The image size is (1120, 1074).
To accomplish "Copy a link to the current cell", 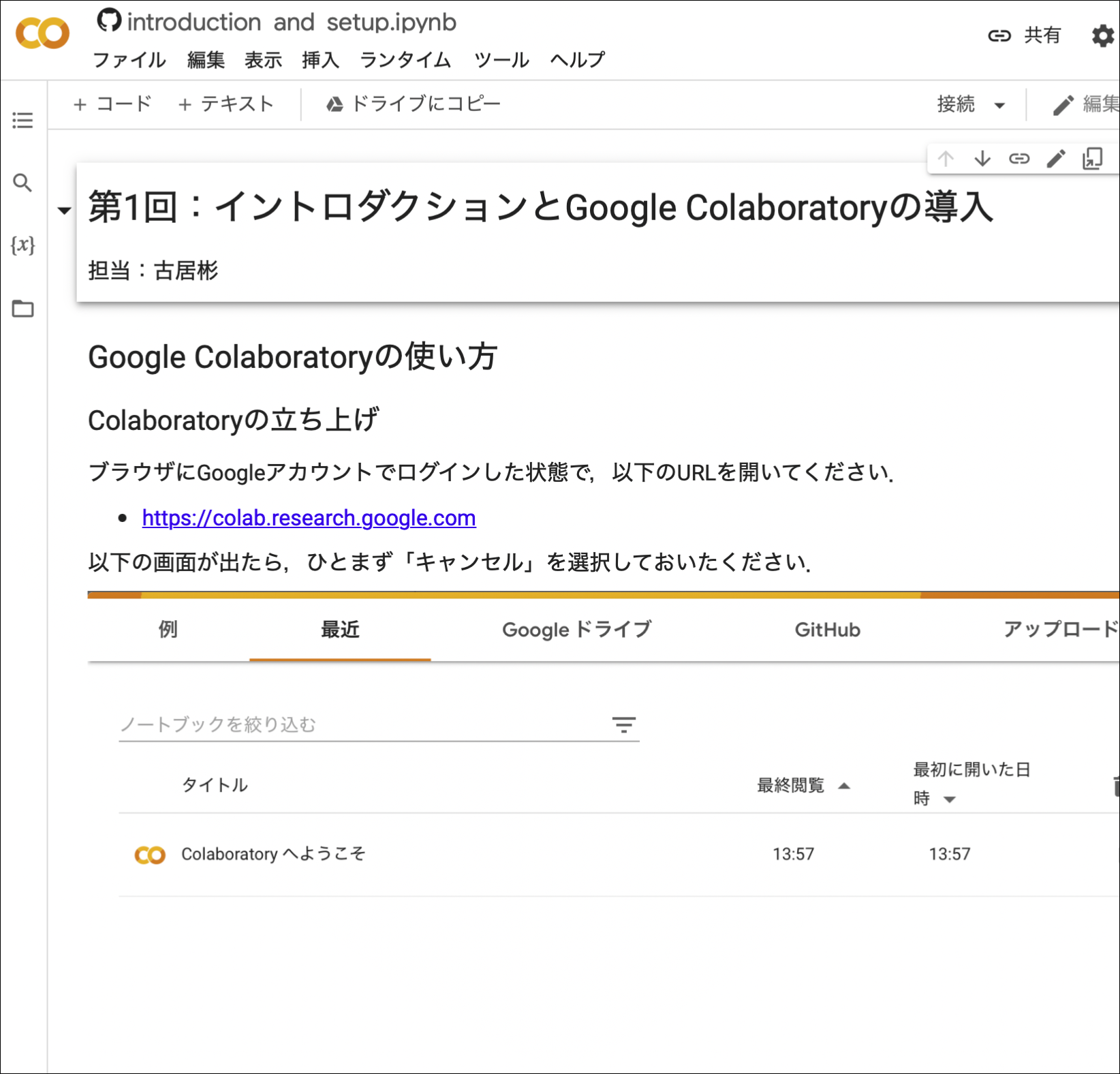I will tap(1019, 159).
